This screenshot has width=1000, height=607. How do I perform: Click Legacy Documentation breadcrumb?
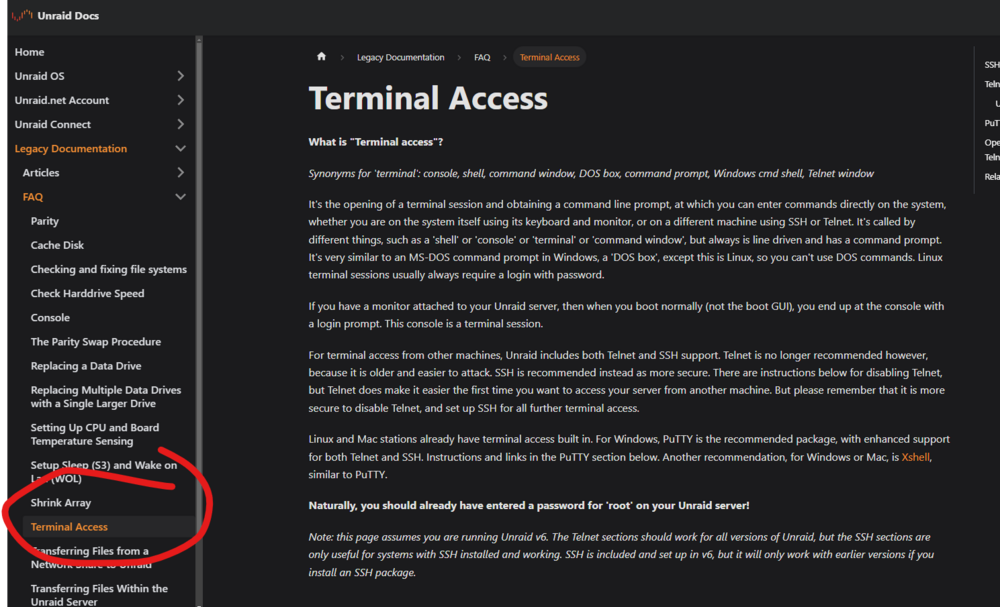click(401, 57)
